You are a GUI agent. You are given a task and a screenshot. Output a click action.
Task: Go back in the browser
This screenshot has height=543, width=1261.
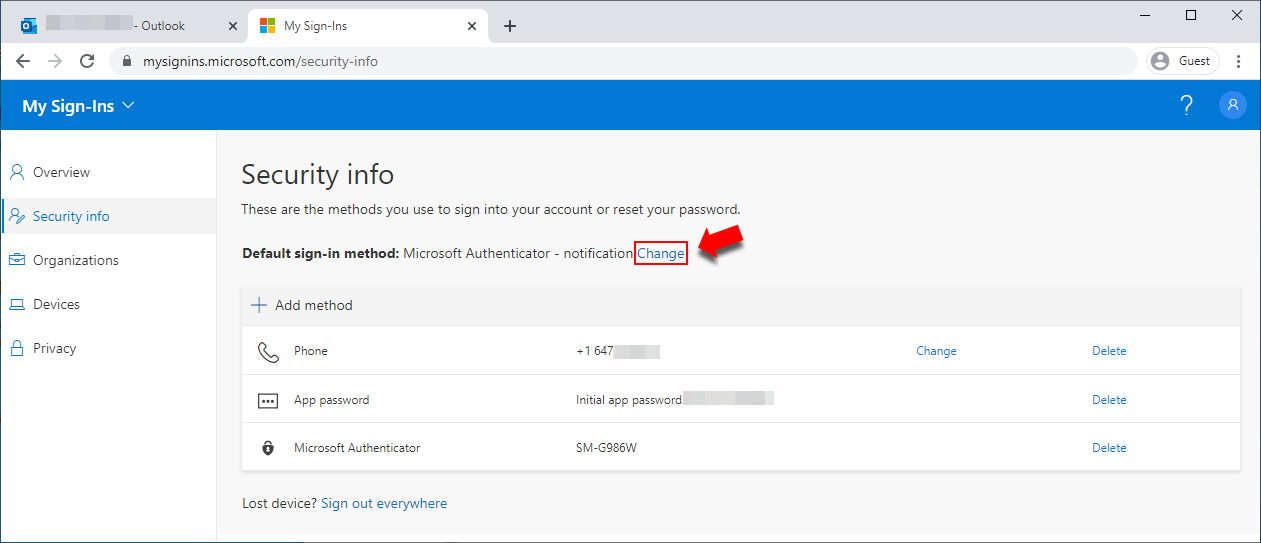[x=23, y=61]
